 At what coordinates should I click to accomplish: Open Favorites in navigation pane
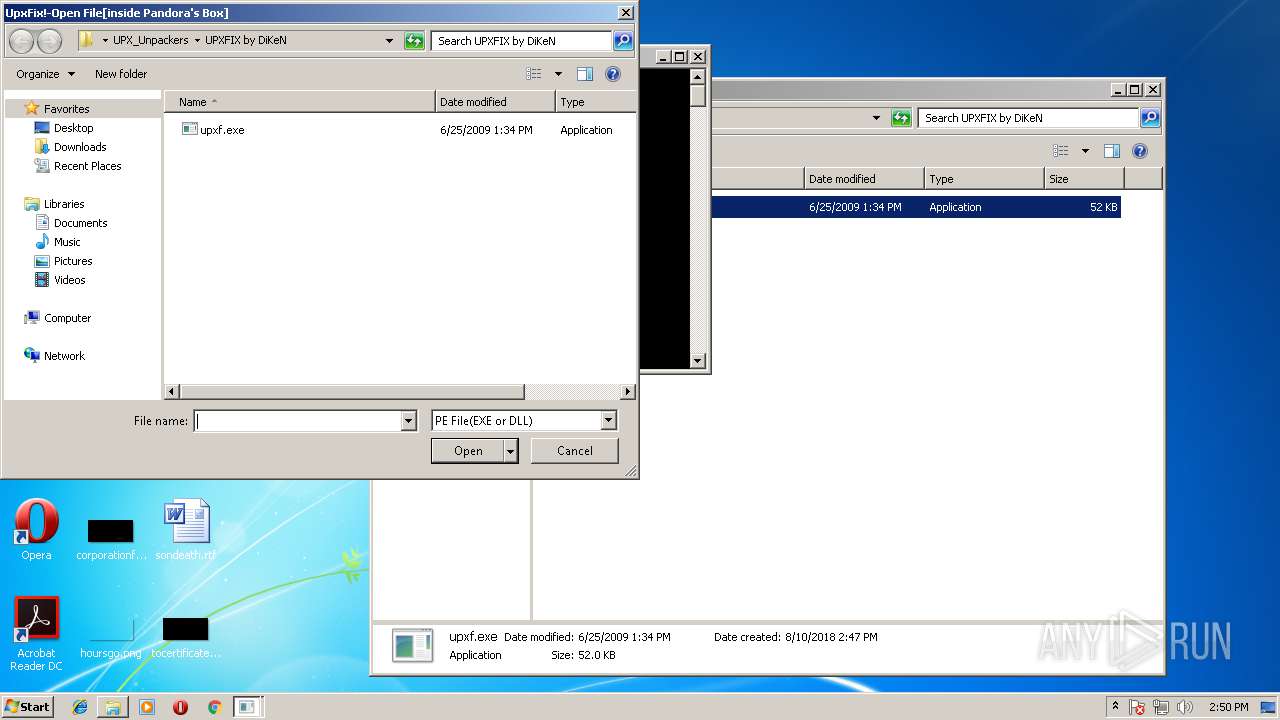66,109
